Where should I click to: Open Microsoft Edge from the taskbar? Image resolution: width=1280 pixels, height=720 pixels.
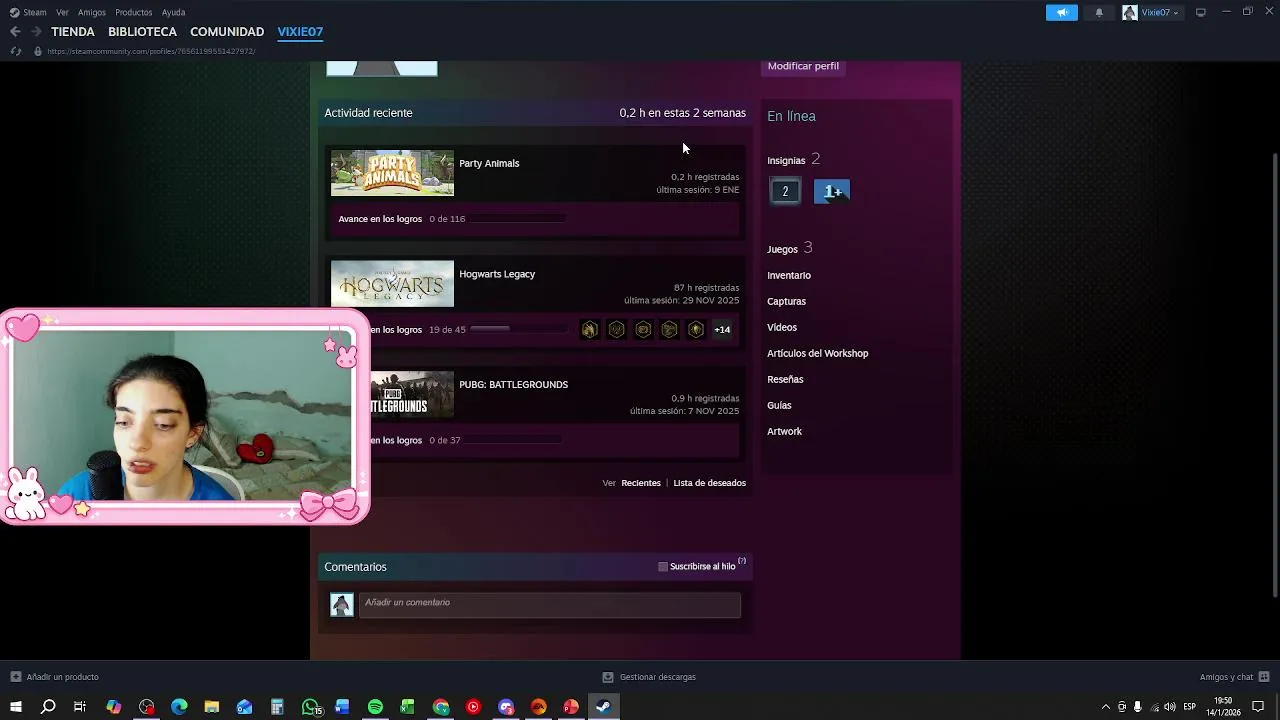pos(179,707)
